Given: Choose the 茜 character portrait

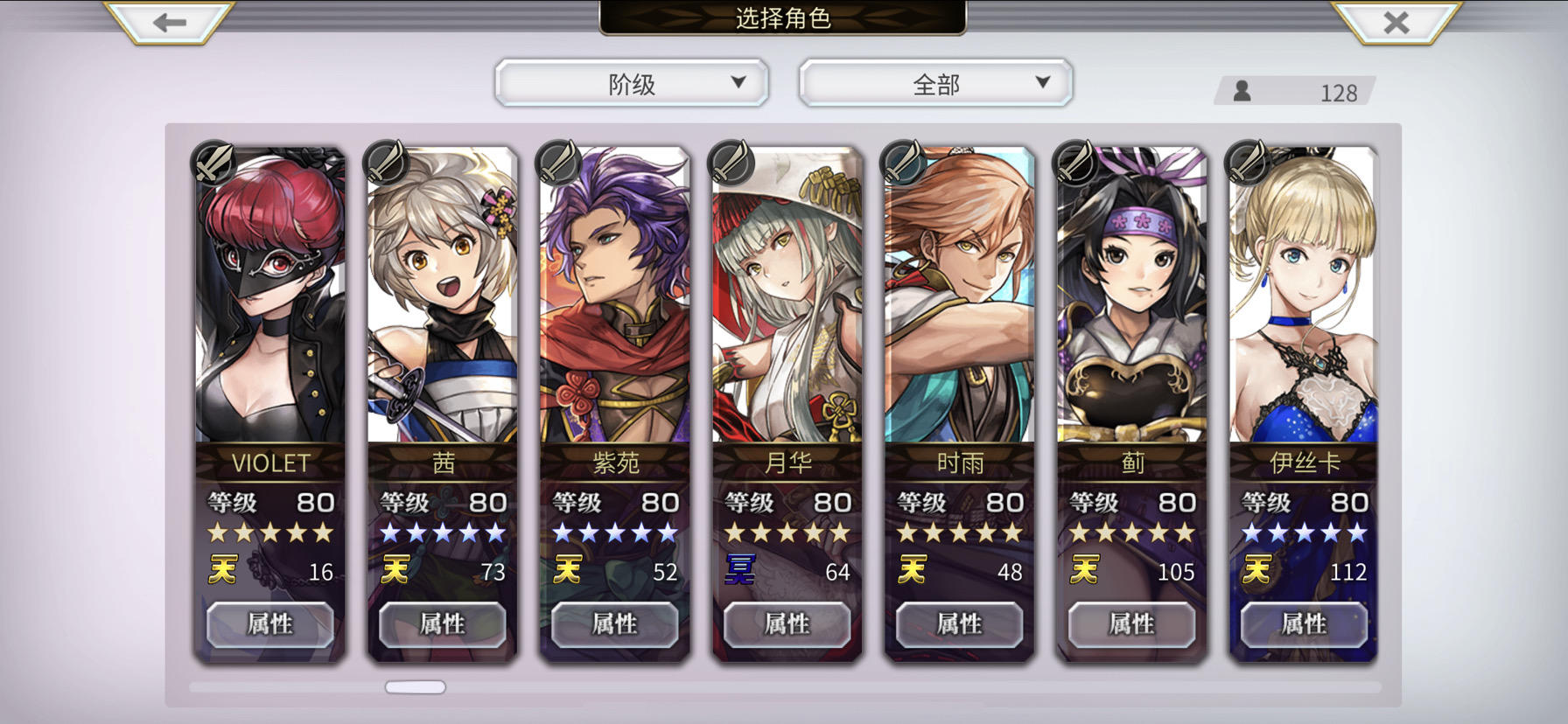Looking at the screenshot, I should tap(442, 296).
